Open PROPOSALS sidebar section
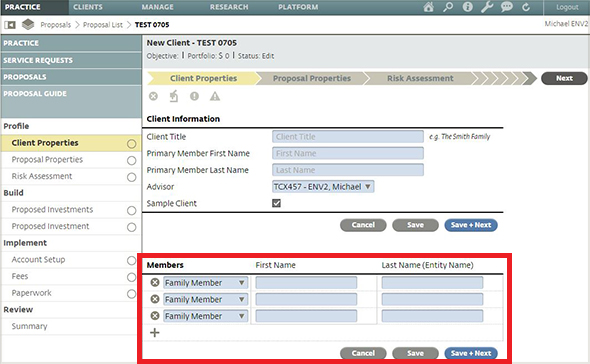Image resolution: width=590 pixels, height=364 pixels. 71,77
